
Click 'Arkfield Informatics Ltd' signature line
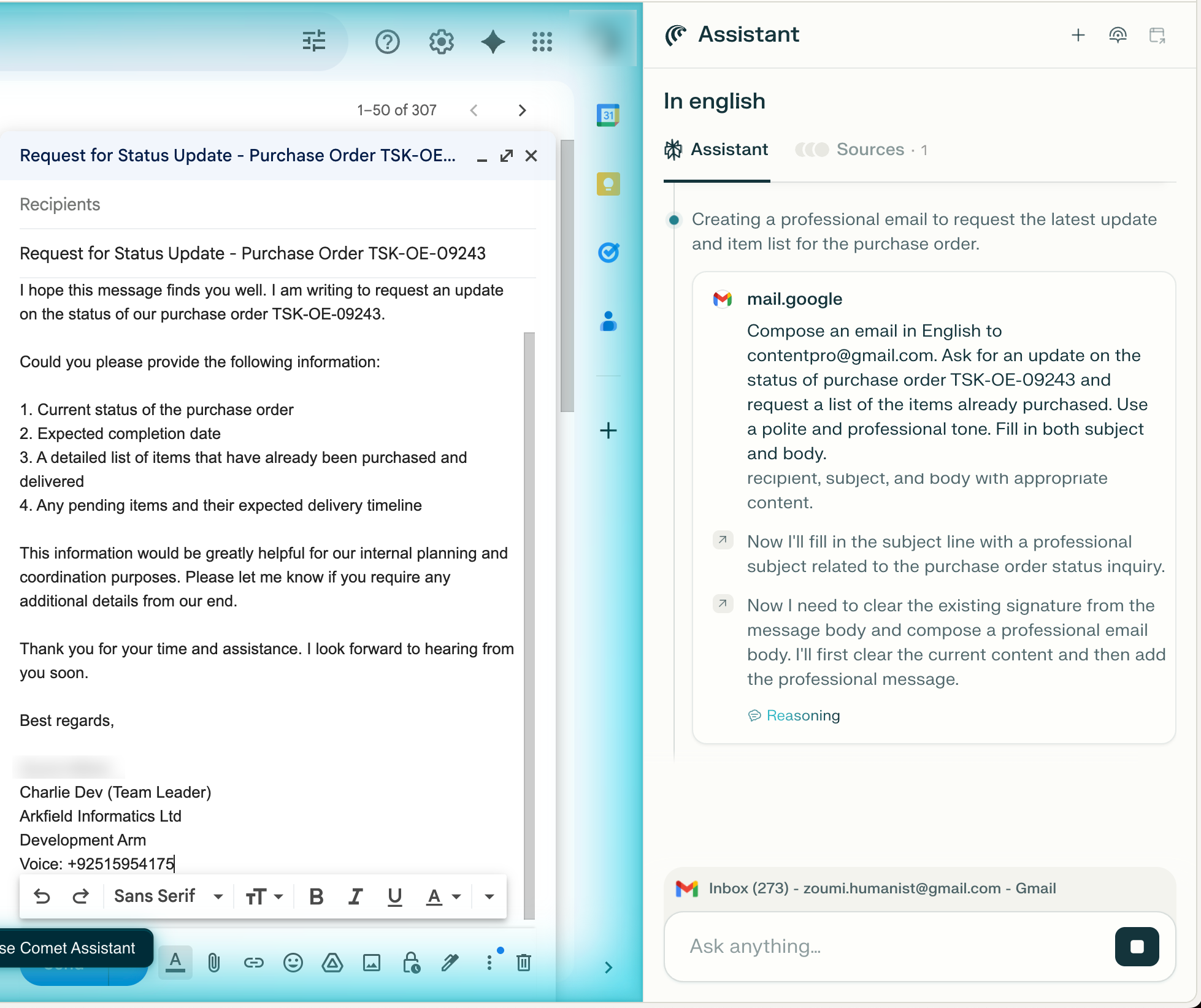pos(101,816)
